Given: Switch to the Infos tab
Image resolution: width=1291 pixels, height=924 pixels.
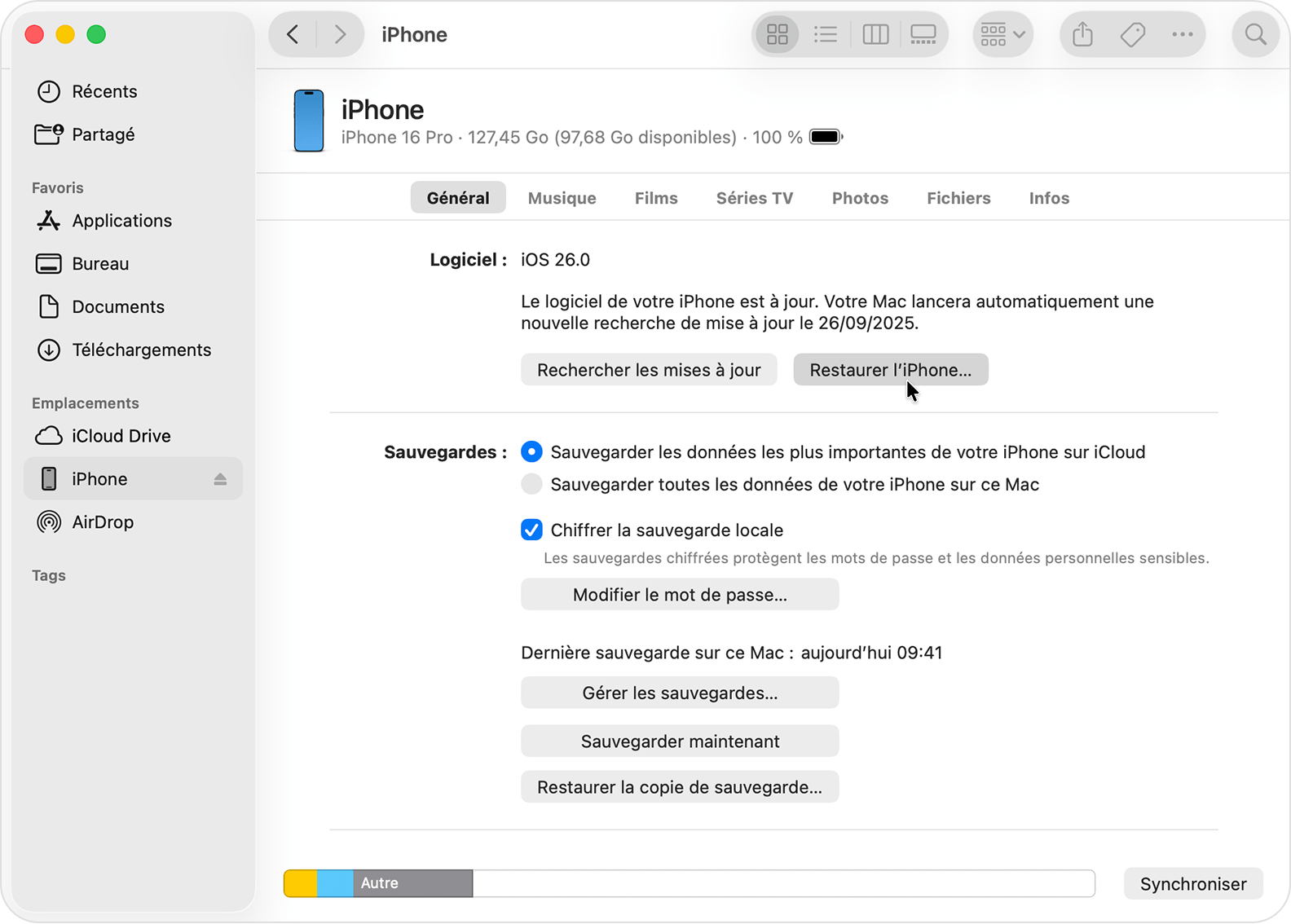Looking at the screenshot, I should pyautogui.click(x=1049, y=198).
